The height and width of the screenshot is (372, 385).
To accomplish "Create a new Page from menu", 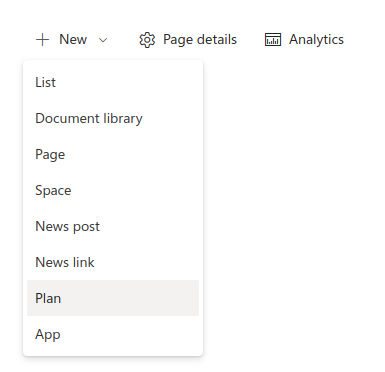I will pos(113,154).
